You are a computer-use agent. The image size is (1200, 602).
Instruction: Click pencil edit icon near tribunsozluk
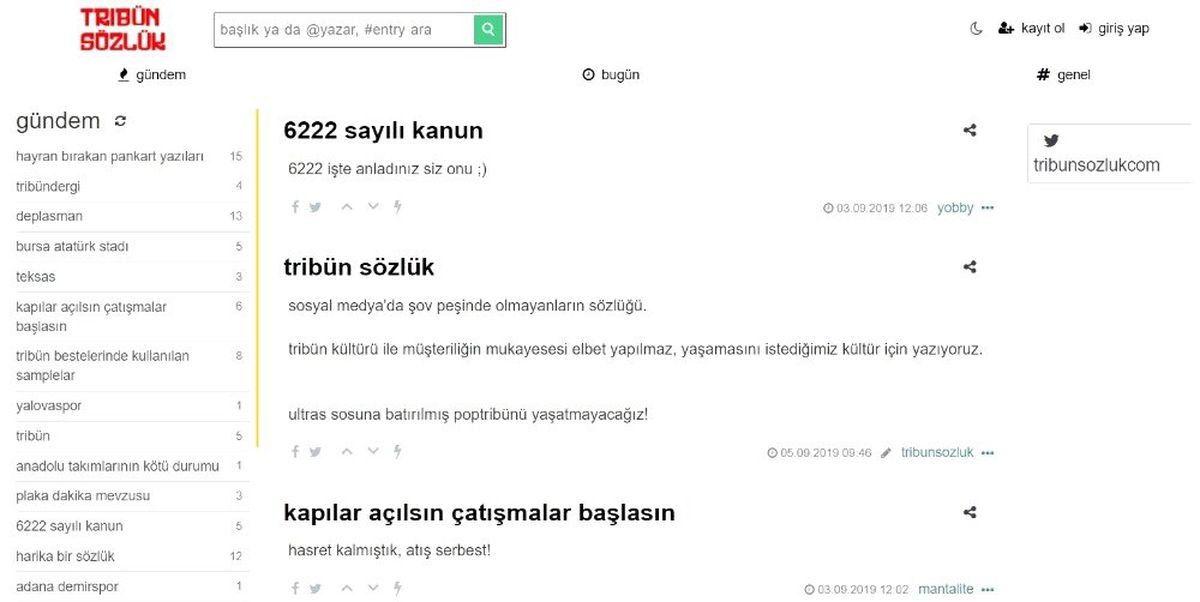pyautogui.click(x=886, y=453)
